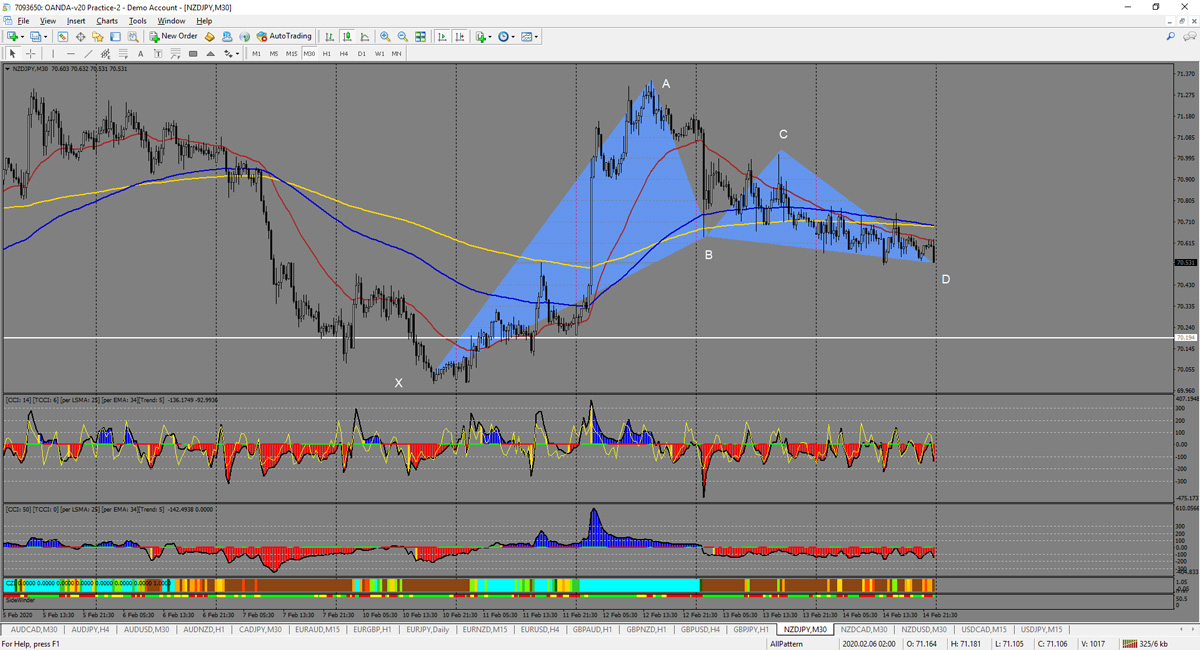Open the MetaEditor icon
The width and height of the screenshot is (1200, 650).
tap(210, 36)
